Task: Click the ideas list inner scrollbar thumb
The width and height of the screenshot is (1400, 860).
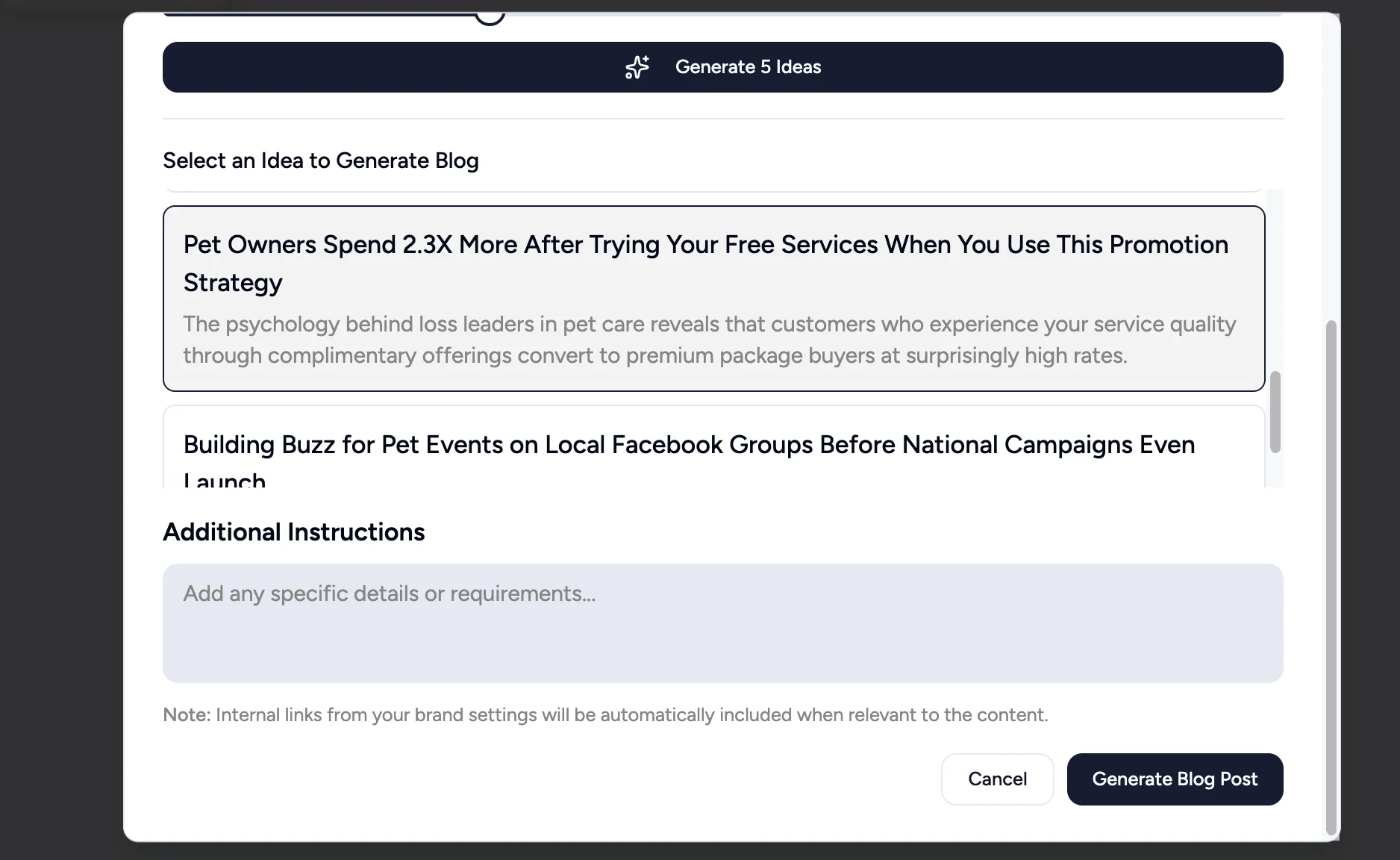Action: click(1275, 411)
